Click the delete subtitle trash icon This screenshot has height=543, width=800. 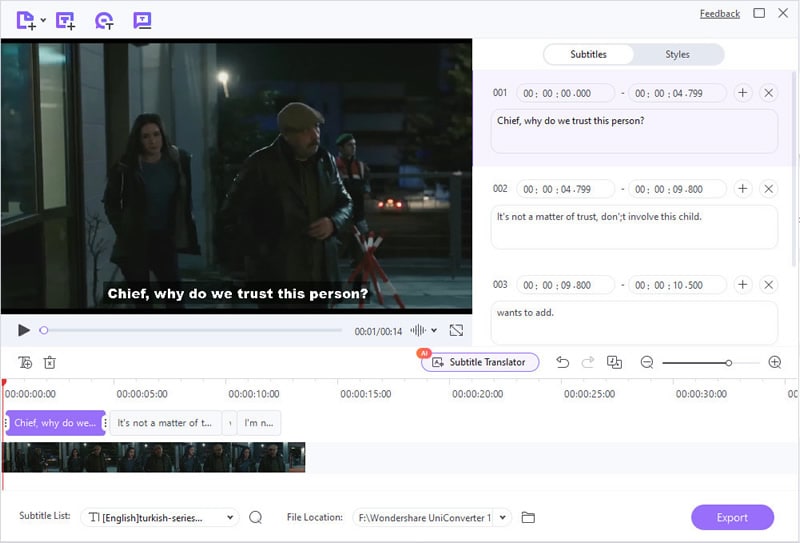click(x=49, y=362)
